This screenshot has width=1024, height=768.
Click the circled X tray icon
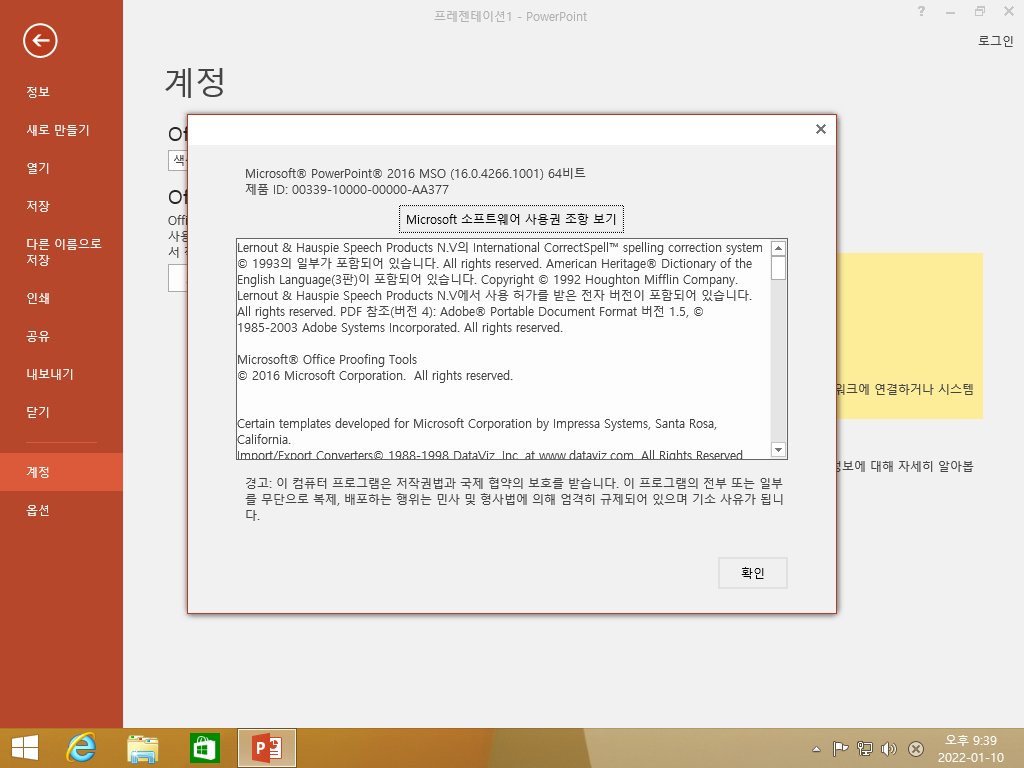(916, 749)
